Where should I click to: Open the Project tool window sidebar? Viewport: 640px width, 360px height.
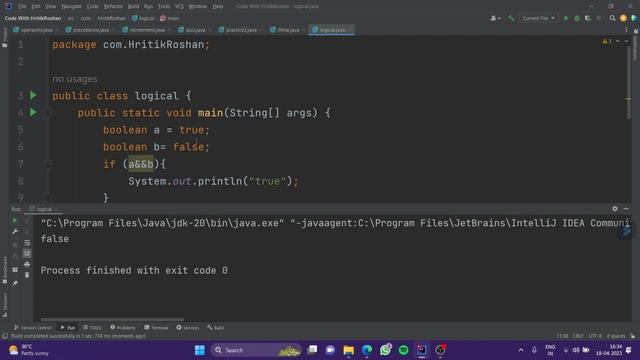(x=4, y=37)
